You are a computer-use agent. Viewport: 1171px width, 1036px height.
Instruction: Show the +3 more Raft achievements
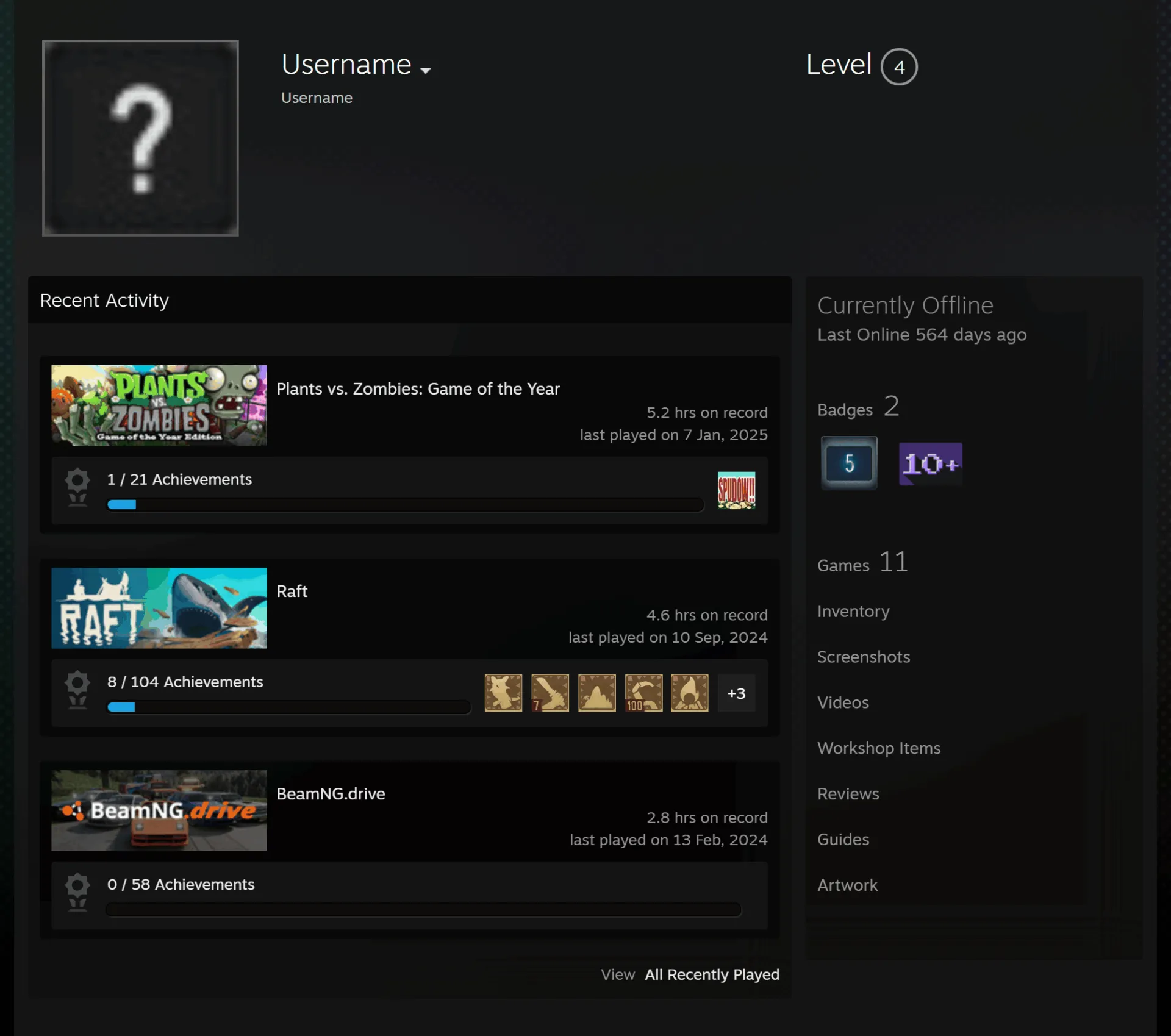click(x=736, y=693)
